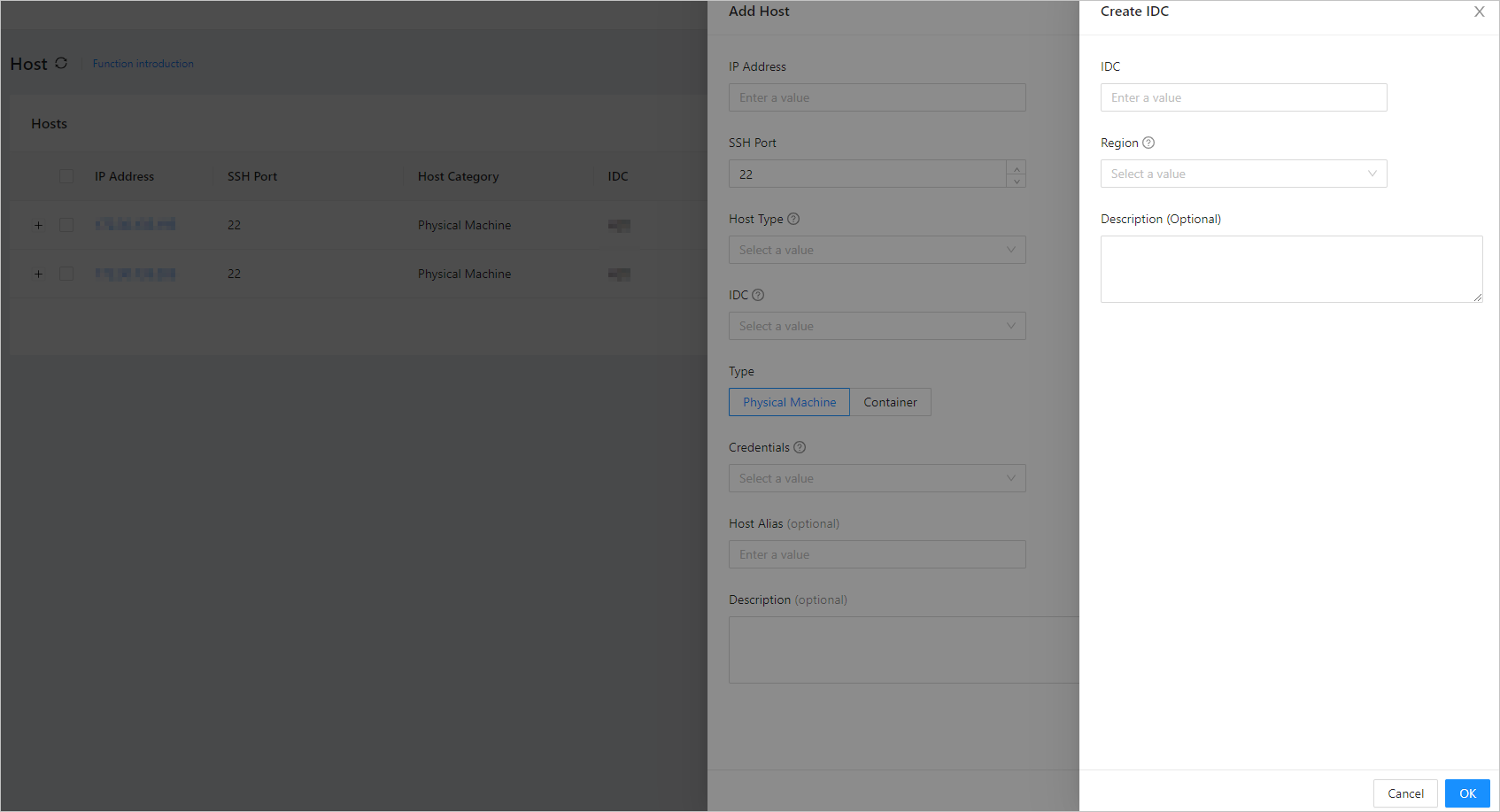Select the Physical Machine type option

[789, 402]
